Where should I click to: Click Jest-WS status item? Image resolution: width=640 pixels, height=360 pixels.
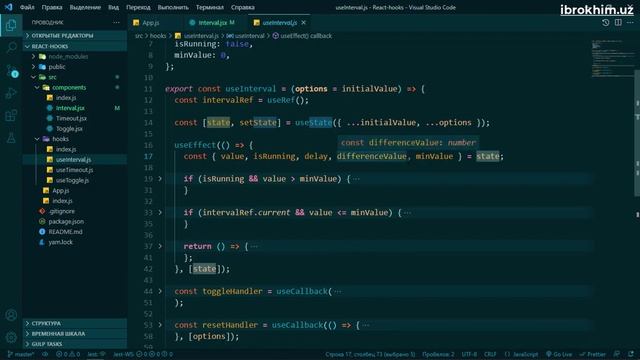(x=142, y=354)
